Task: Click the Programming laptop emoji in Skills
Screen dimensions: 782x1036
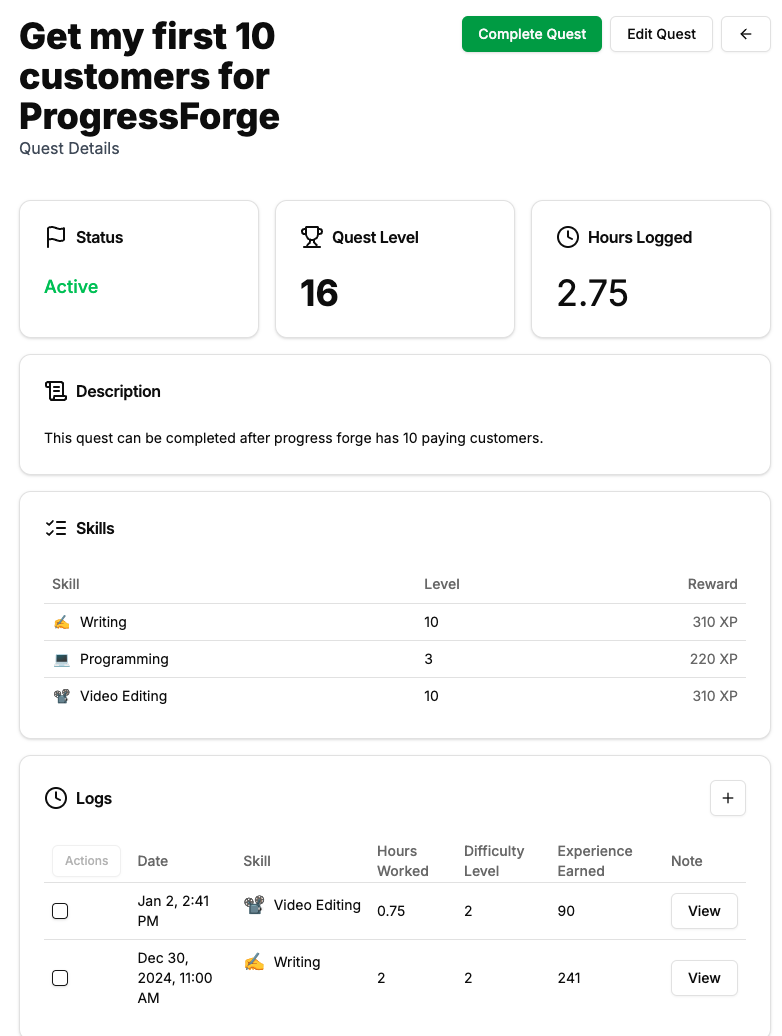Action: [x=61, y=659]
